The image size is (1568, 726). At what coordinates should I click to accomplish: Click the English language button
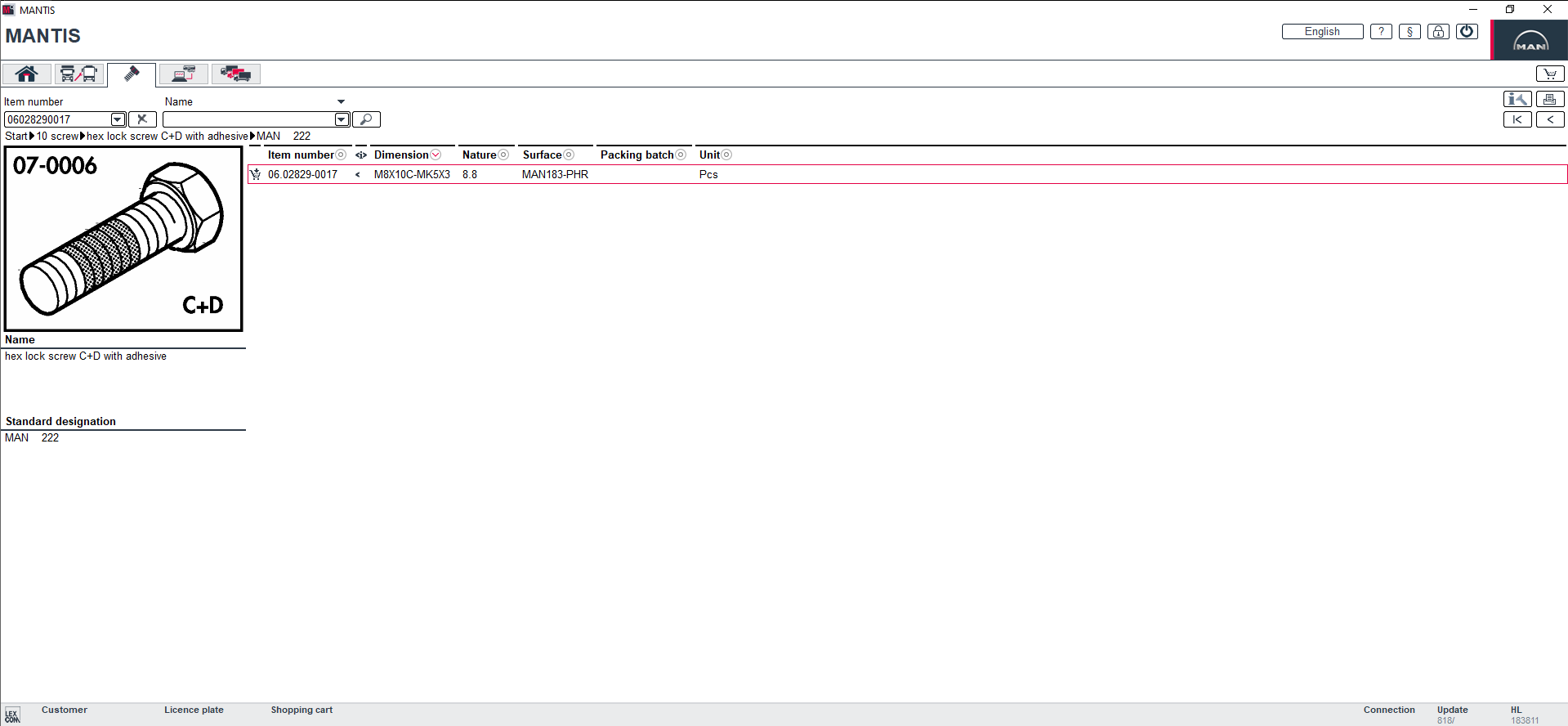(x=1322, y=32)
